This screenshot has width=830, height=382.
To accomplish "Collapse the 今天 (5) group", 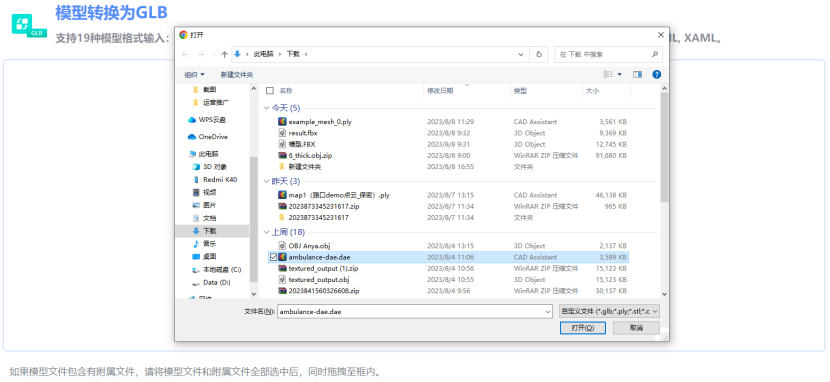I will click(266, 108).
